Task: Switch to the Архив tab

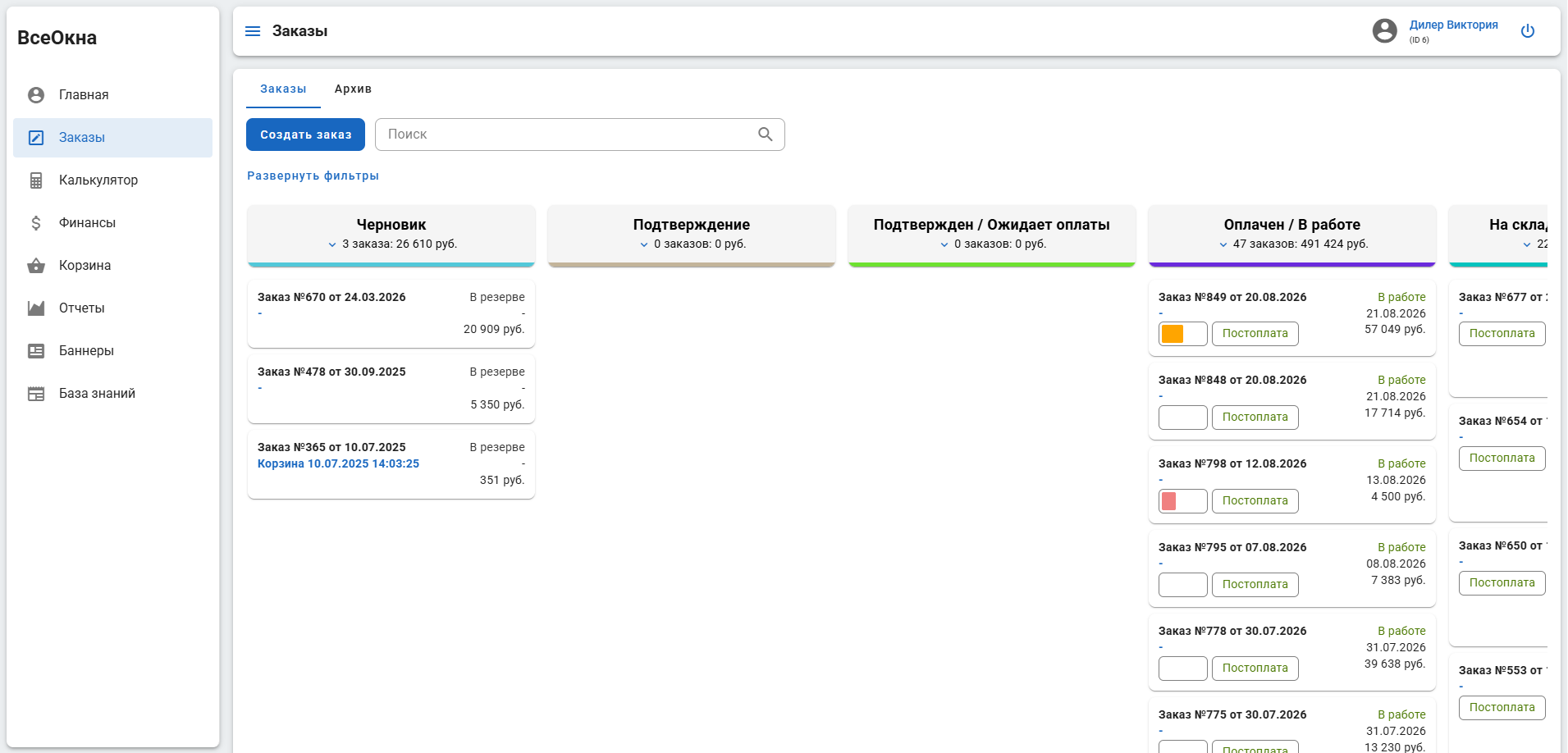Action: (353, 89)
